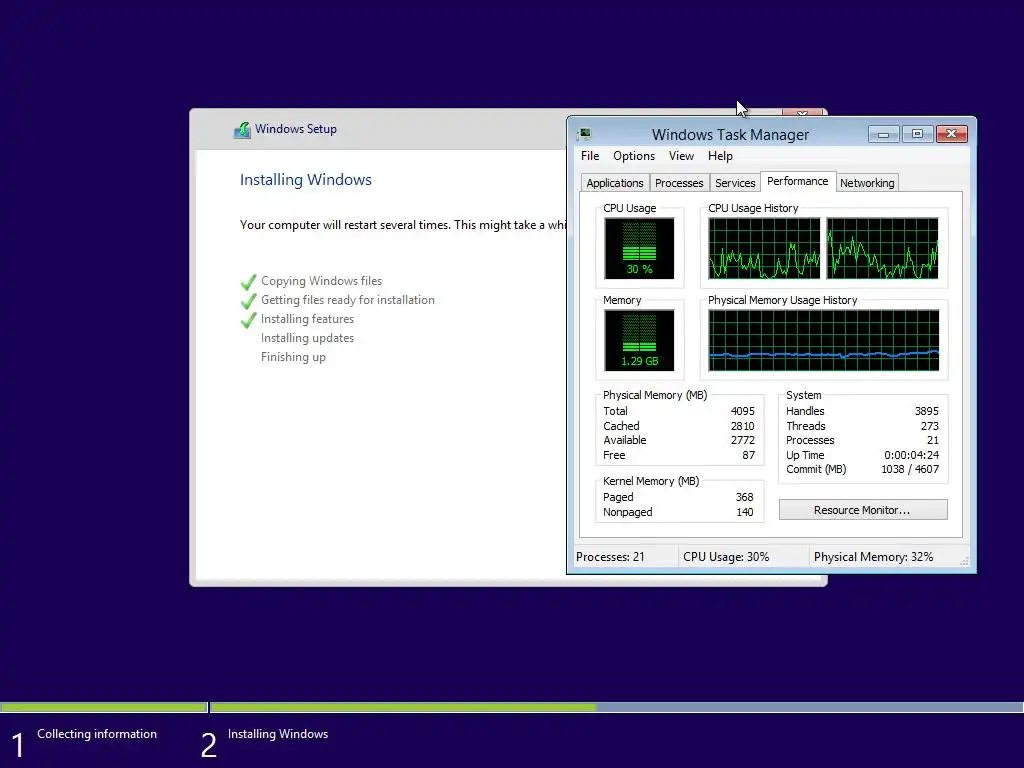Click the 'Installing Windows' heading in Setup

point(306,180)
